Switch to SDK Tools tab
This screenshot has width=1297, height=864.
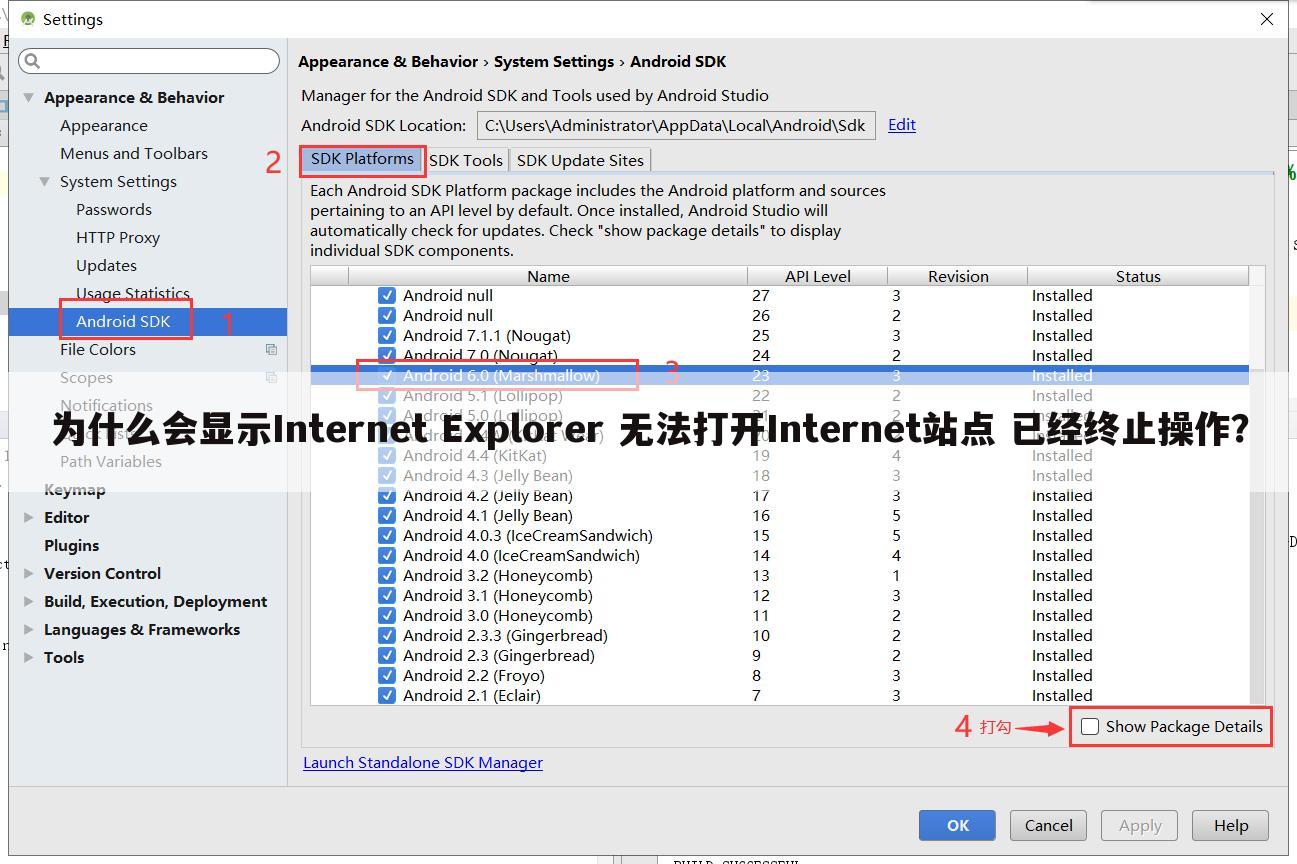(466, 160)
